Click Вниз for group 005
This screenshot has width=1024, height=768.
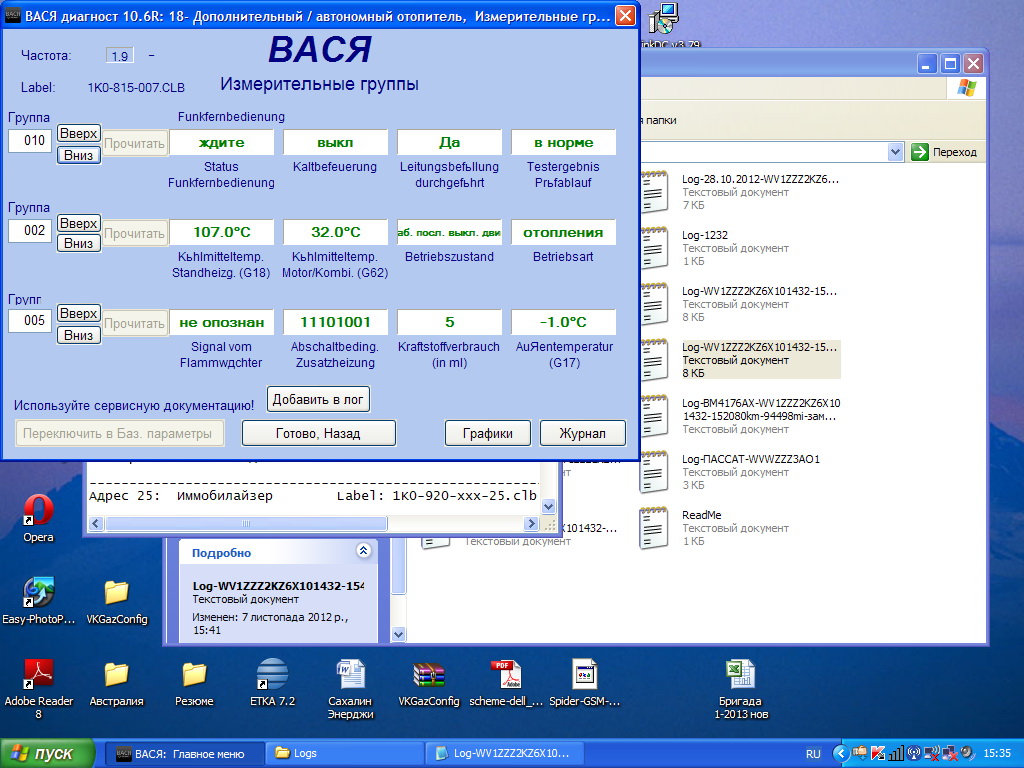click(78, 335)
